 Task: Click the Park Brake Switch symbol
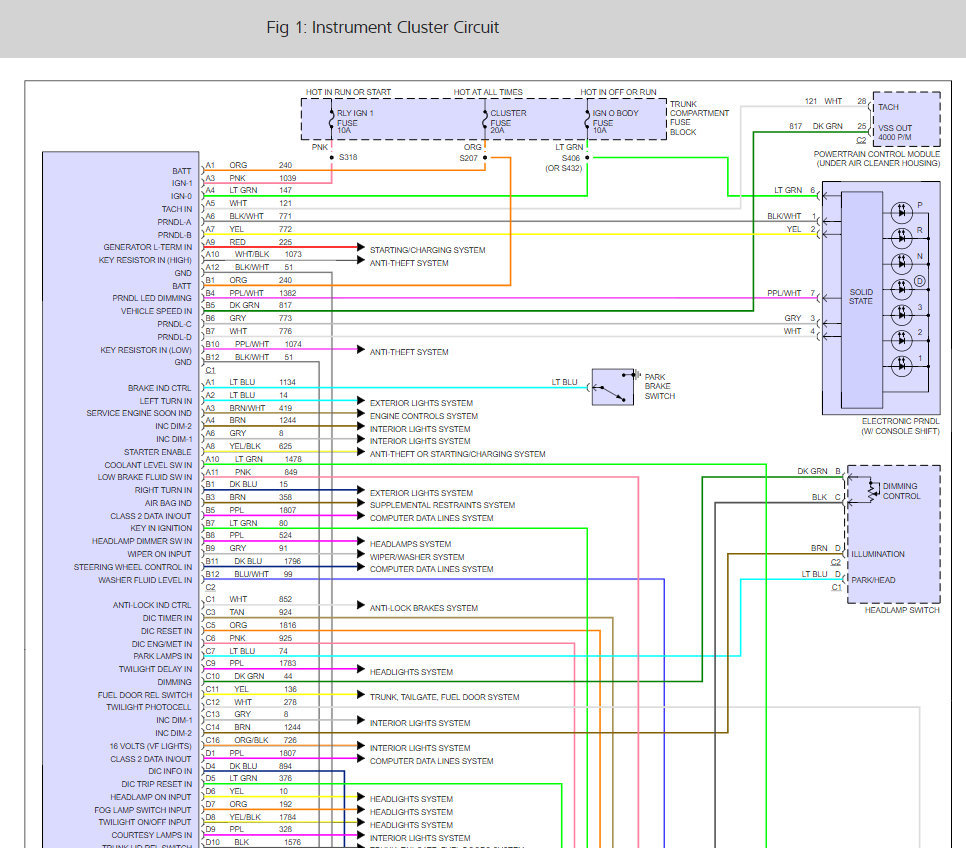[x=612, y=387]
